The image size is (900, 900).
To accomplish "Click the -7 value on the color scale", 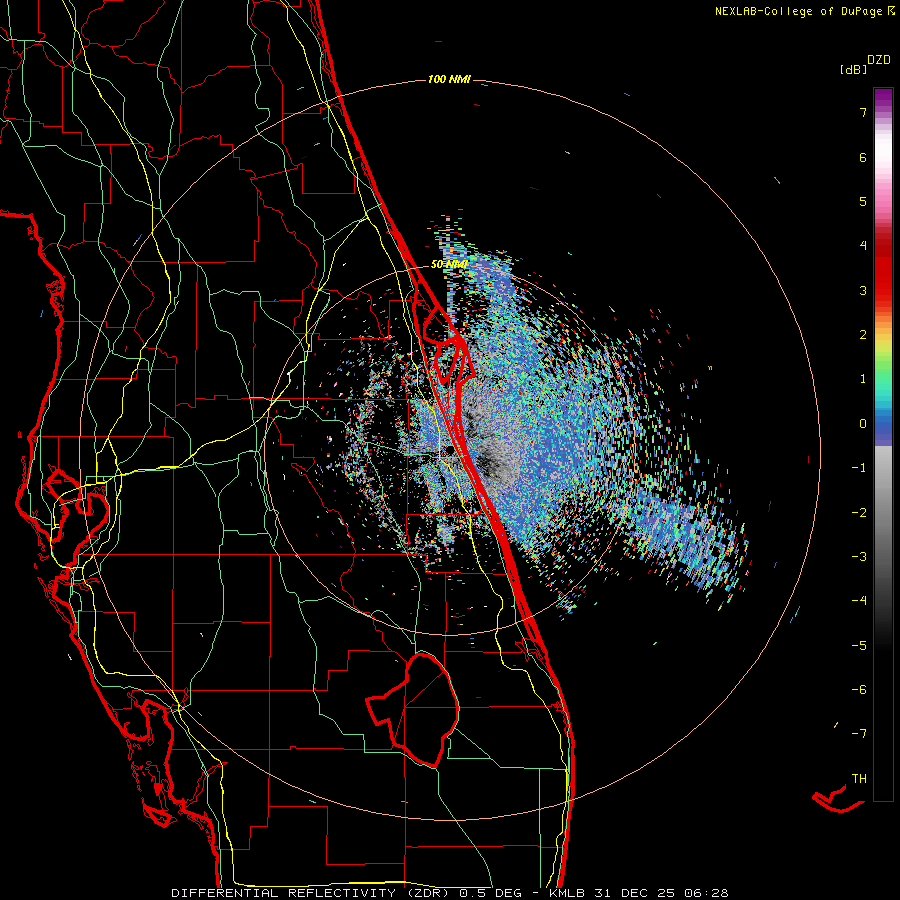I will pos(859,734).
